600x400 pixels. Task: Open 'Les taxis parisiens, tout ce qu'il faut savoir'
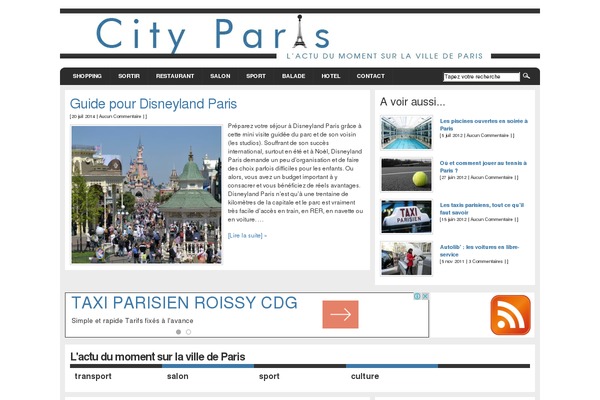tap(482, 209)
